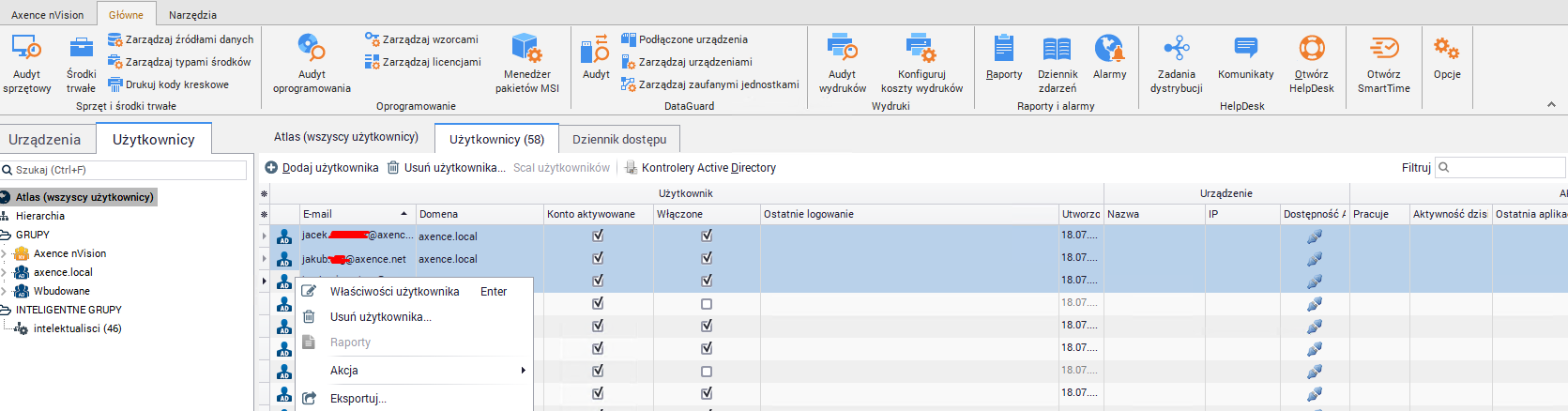The width and height of the screenshot is (1568, 411).
Task: Click Zarządzaj typami środków
Action: (x=179, y=62)
